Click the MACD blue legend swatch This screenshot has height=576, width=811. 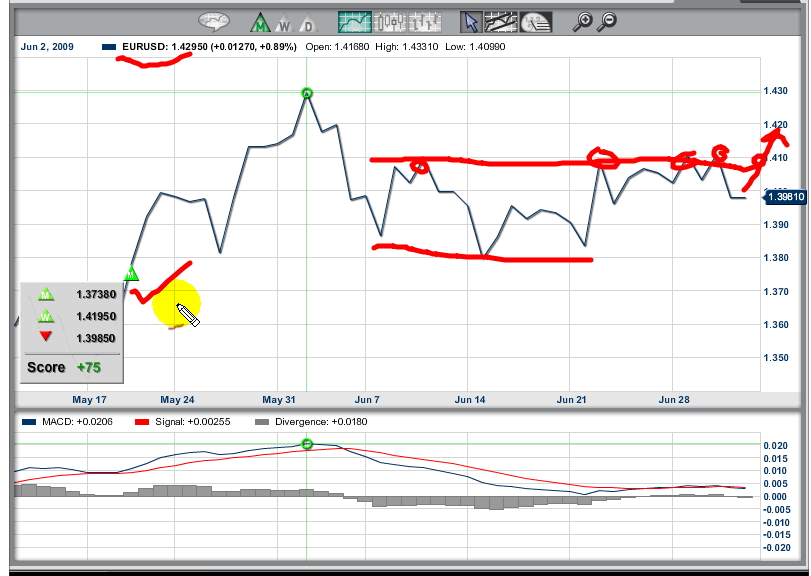tap(29, 422)
